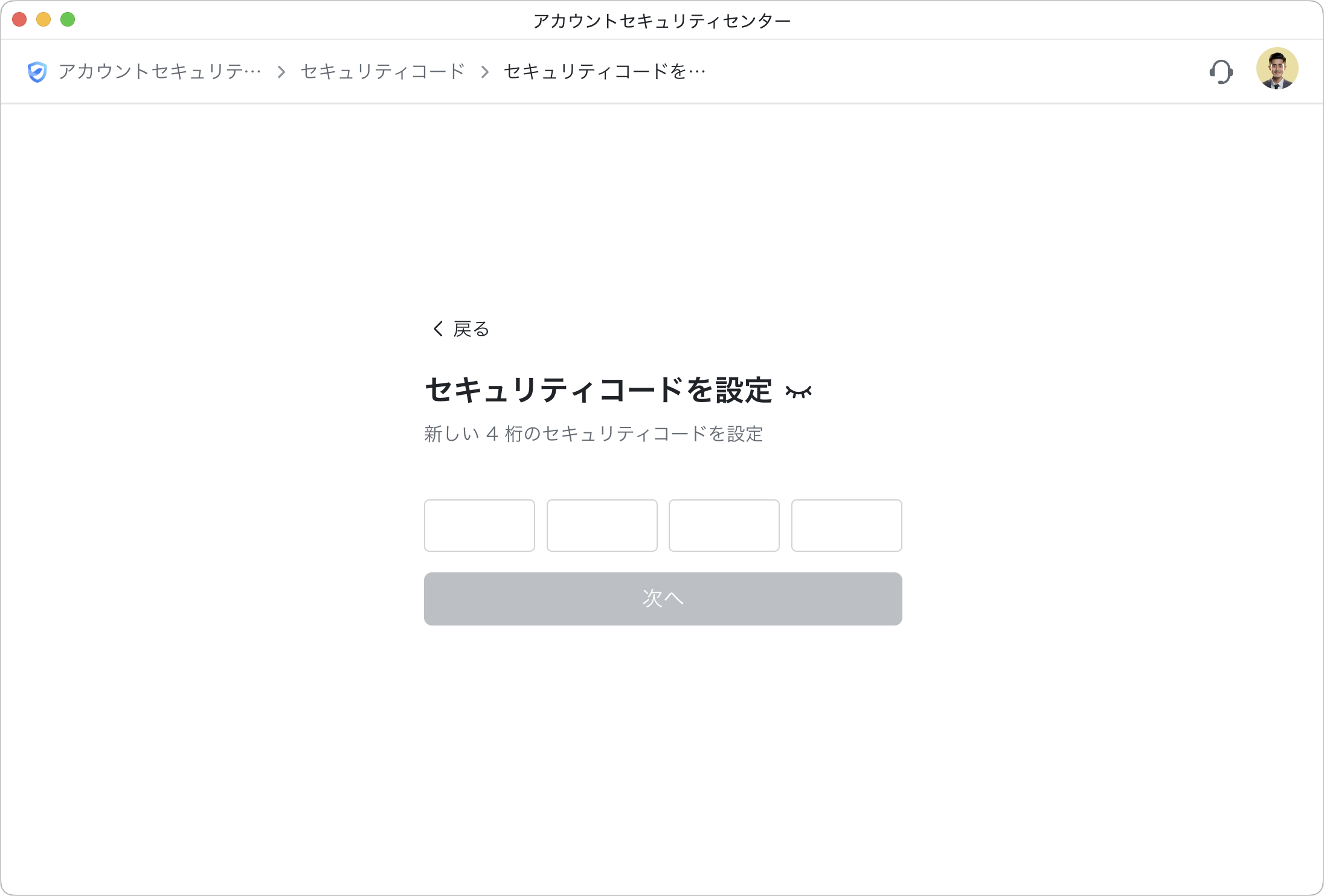Focus the fourth security code digit box

pyautogui.click(x=846, y=525)
